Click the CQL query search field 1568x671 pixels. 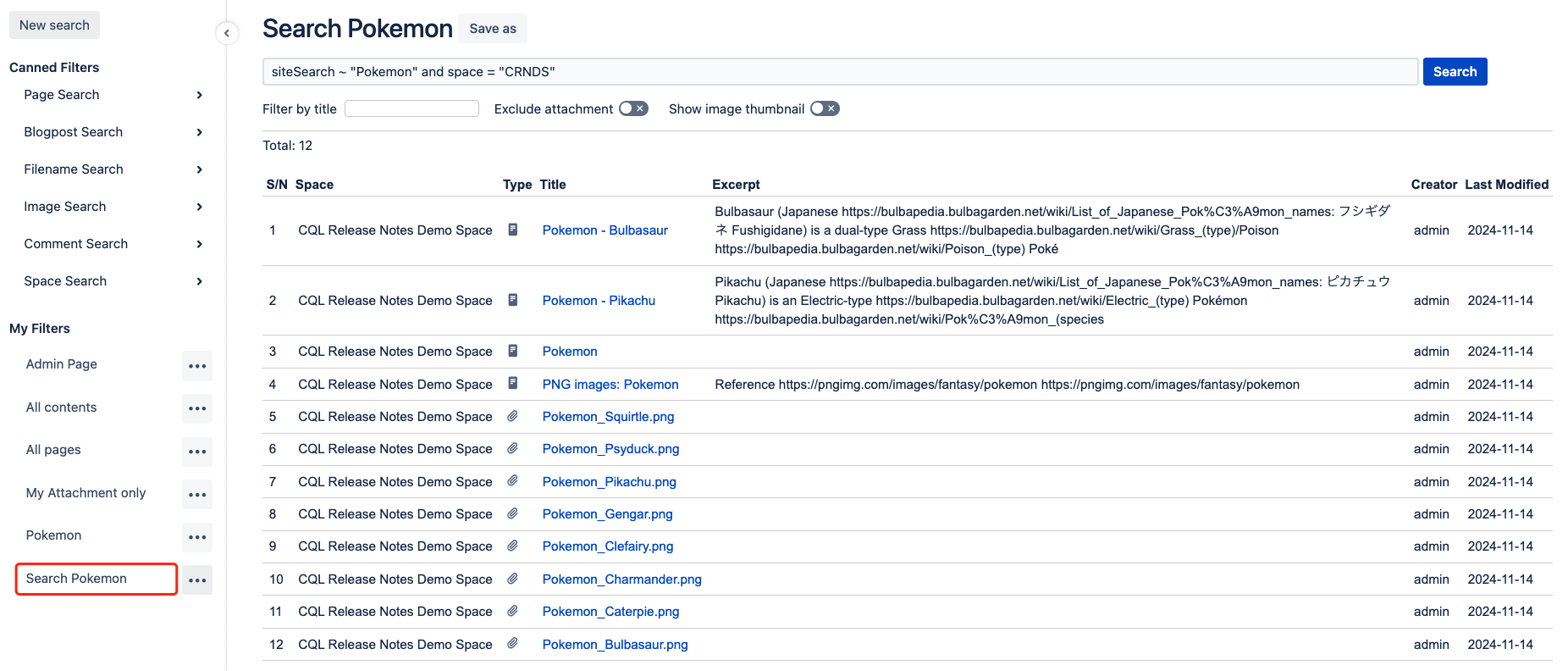(839, 72)
